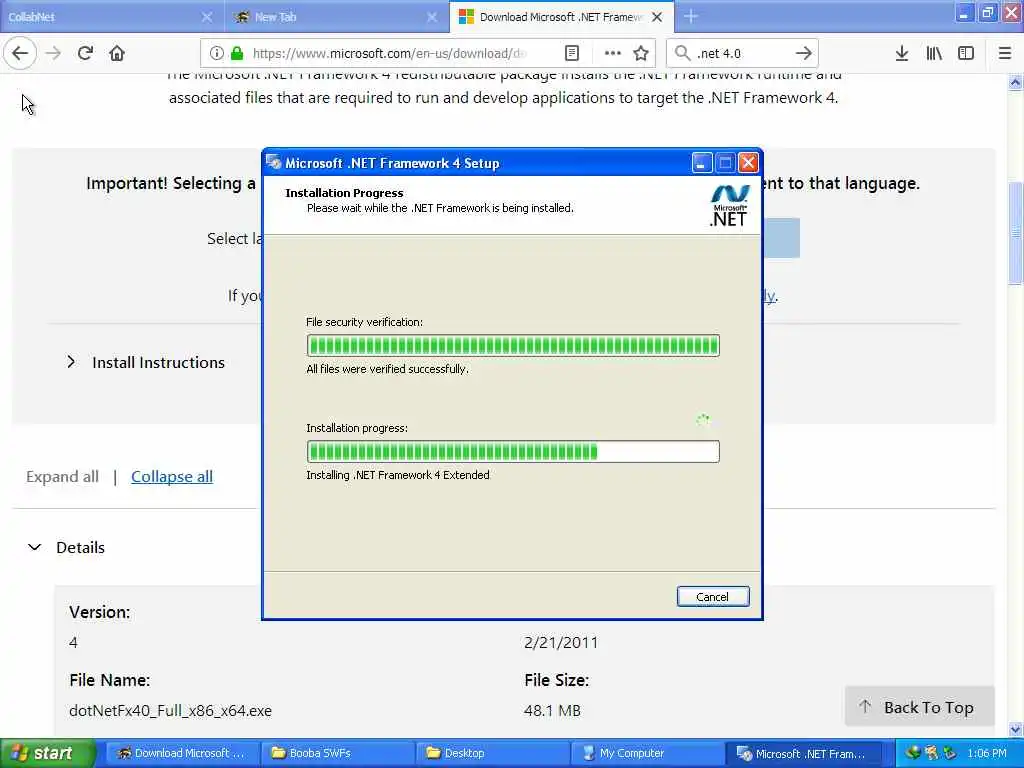Click the scrollbar down arrow
Image resolution: width=1024 pixels, height=768 pixels.
pos(1015,729)
